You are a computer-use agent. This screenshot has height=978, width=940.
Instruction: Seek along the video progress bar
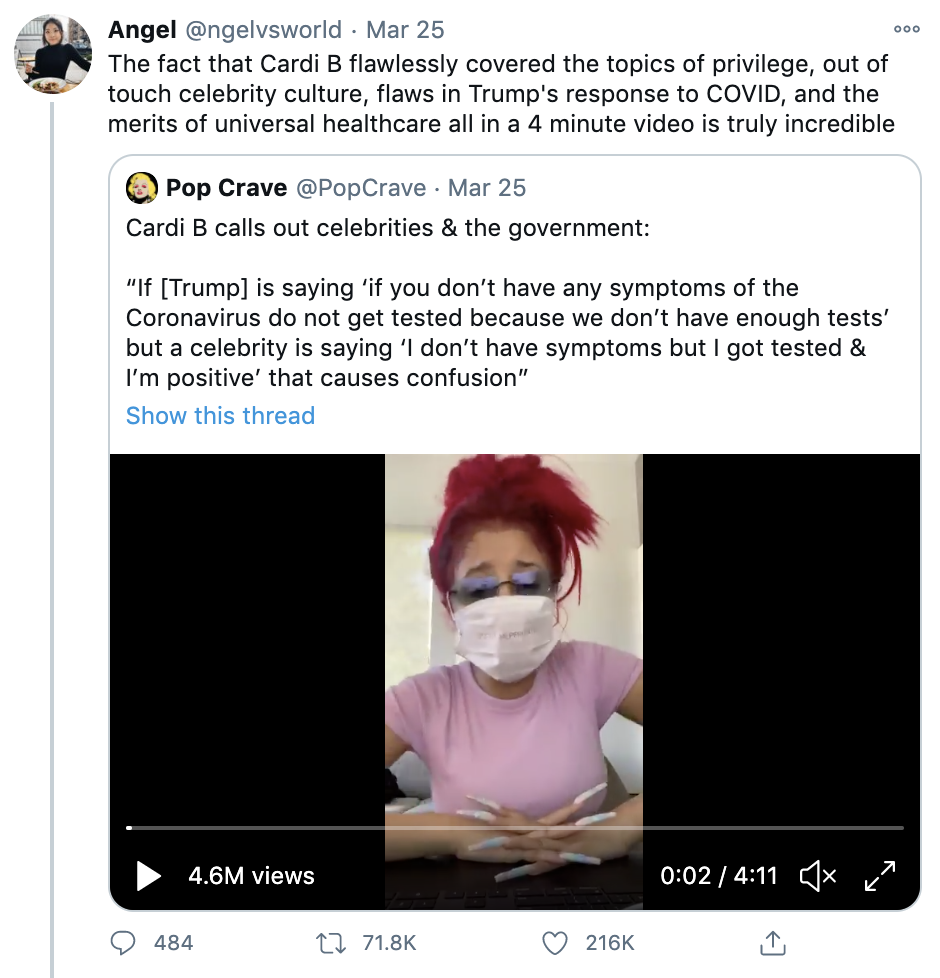(x=515, y=828)
